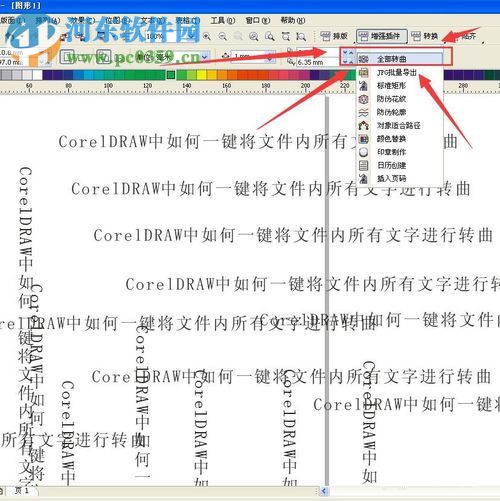This screenshot has width=500, height=501.
Task: Choose 颜色替换 in the plugin menu
Action: pos(400,139)
